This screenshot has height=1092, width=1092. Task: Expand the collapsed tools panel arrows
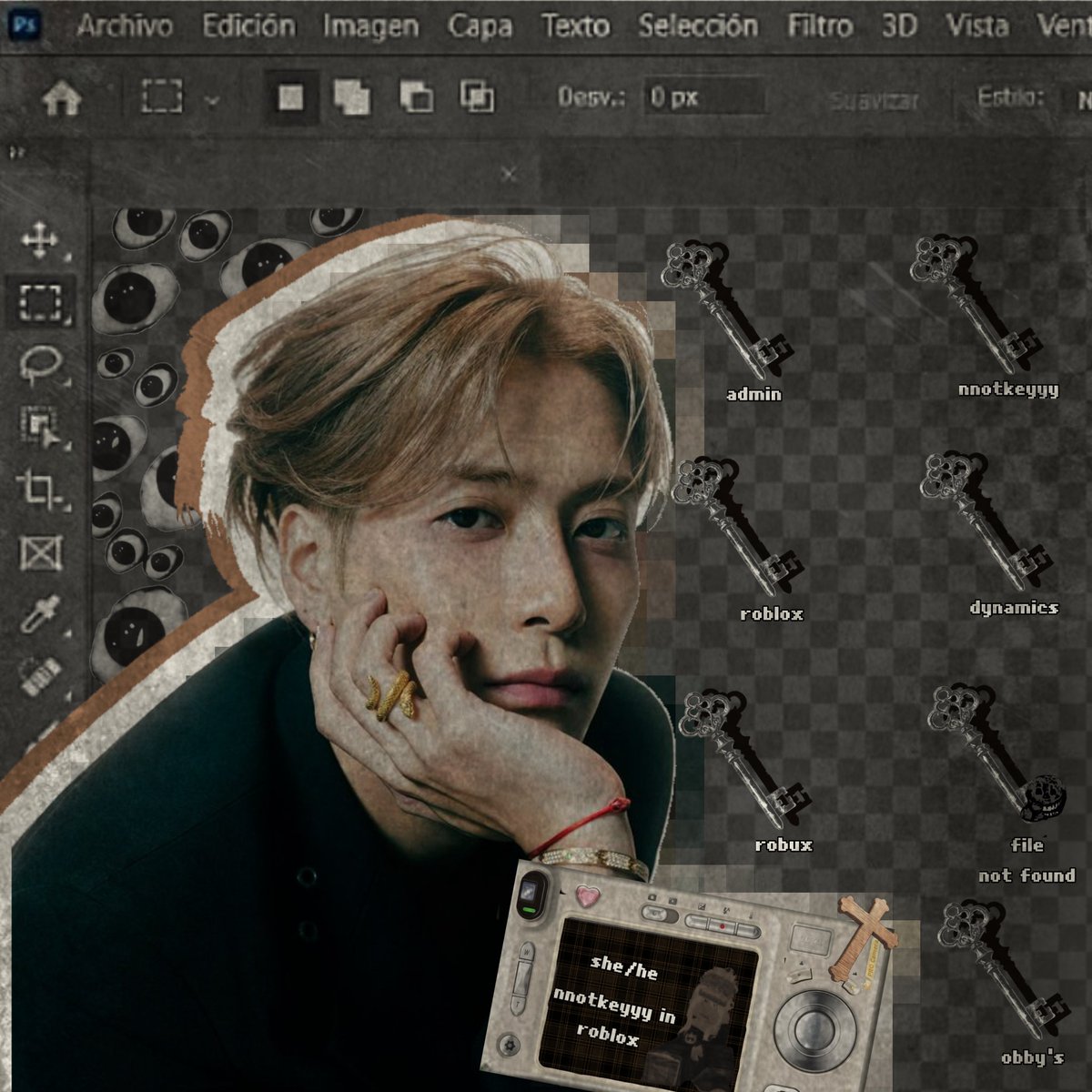pos(15,151)
